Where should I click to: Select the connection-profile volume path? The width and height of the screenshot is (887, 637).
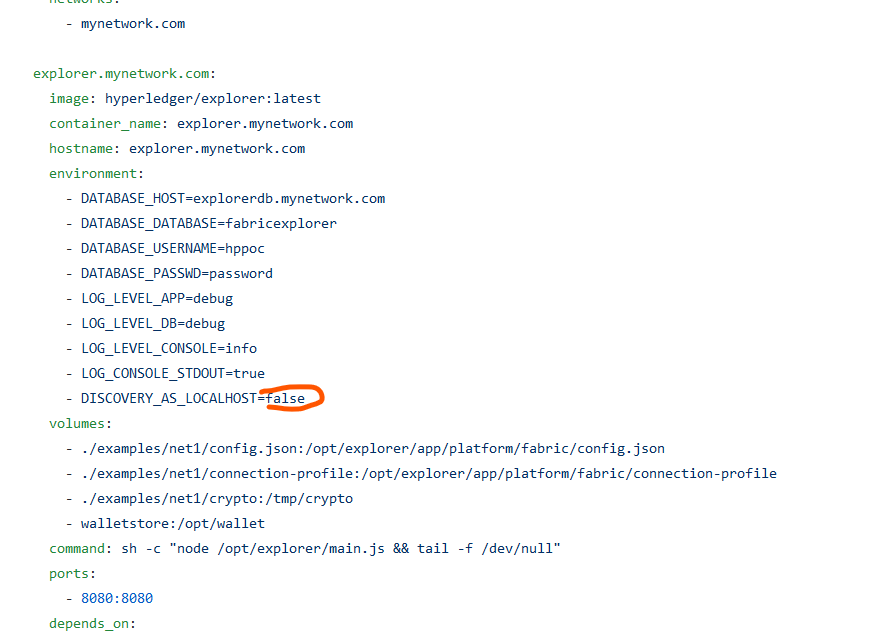click(x=428, y=473)
